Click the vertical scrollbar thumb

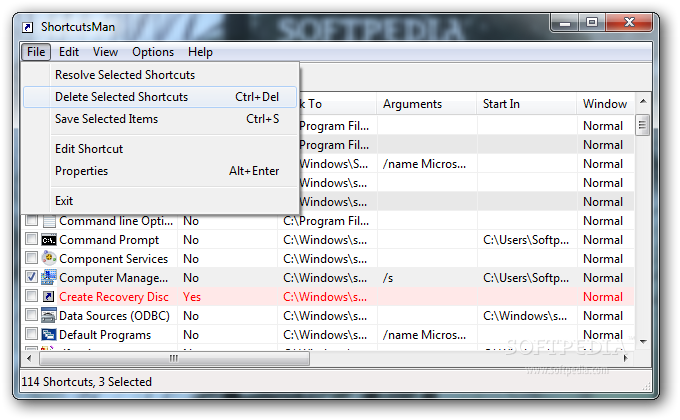[x=642, y=125]
